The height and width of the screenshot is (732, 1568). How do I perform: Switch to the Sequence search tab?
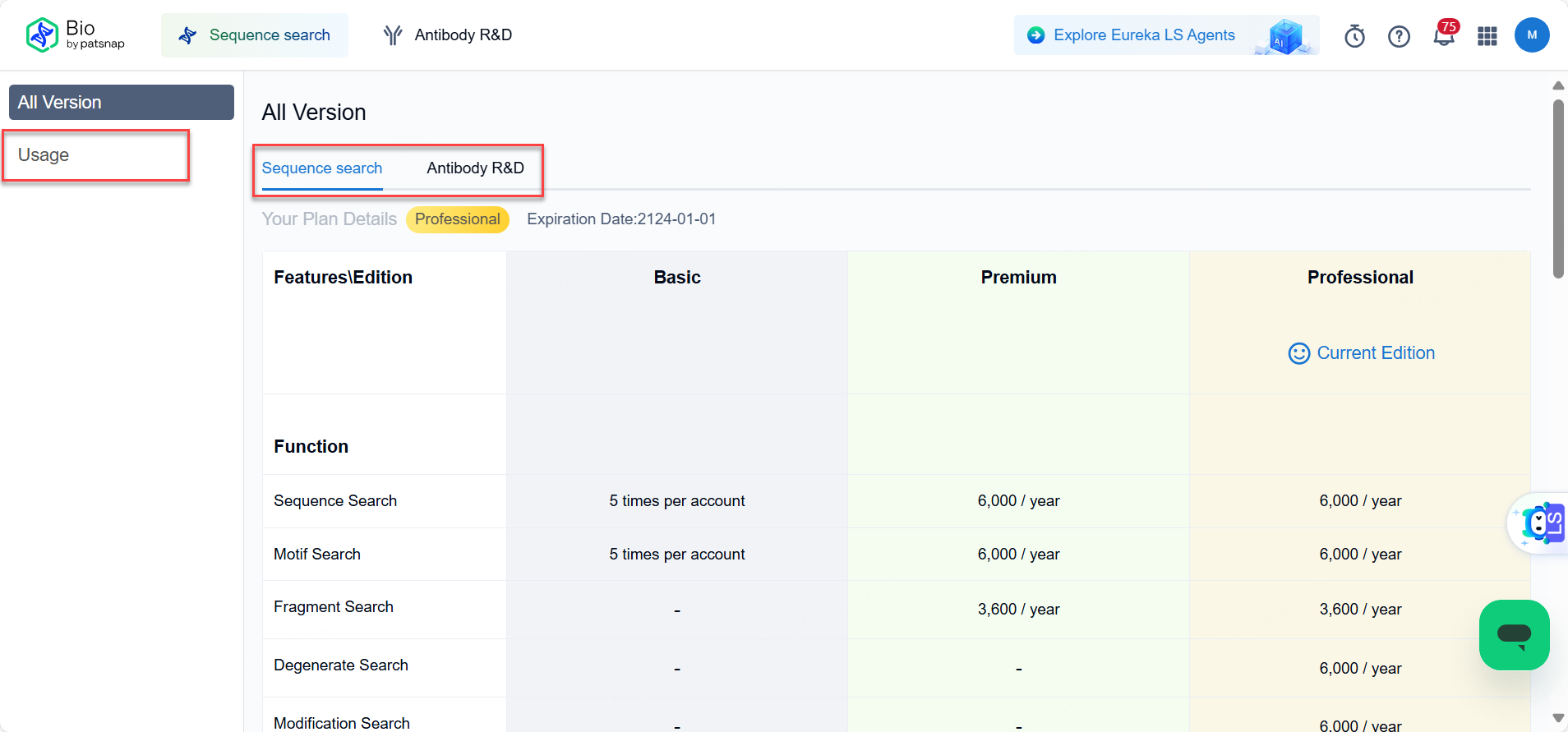pyautogui.click(x=322, y=168)
